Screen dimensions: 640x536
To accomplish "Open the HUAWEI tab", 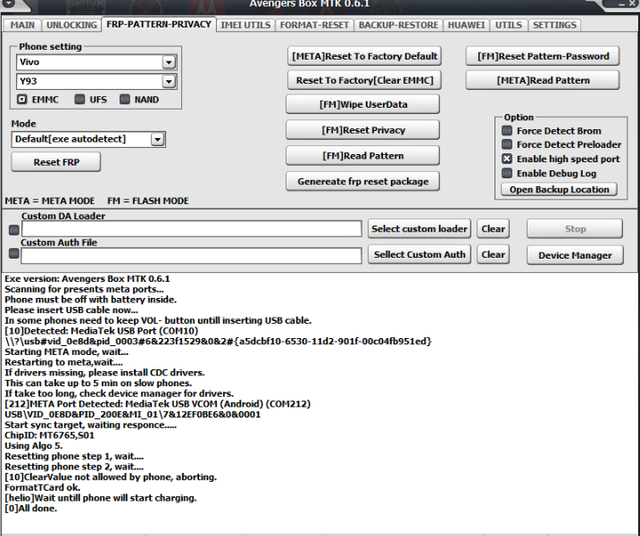I will tap(466, 25).
